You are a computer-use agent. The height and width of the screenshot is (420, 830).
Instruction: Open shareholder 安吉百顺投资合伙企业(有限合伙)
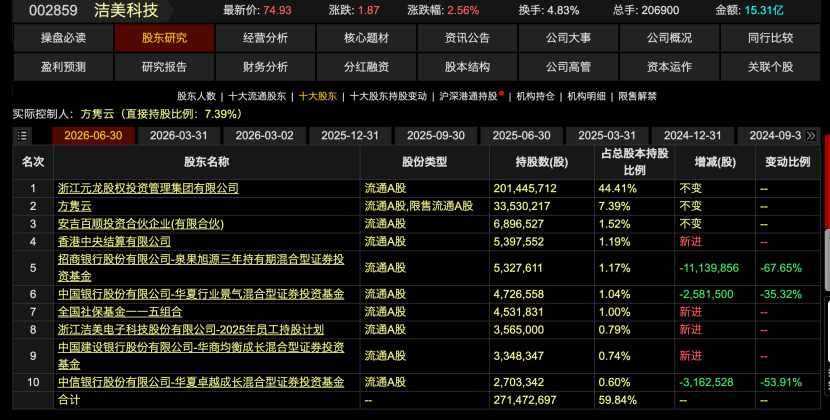pos(141,224)
